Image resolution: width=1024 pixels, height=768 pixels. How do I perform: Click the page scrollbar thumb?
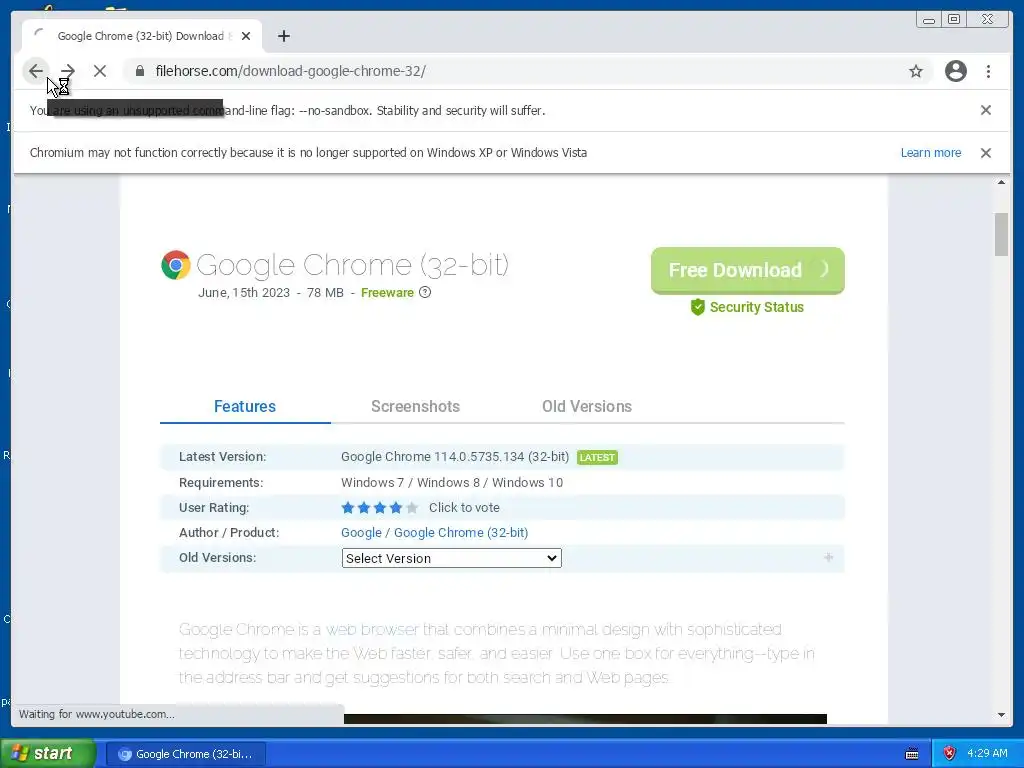point(1001,234)
